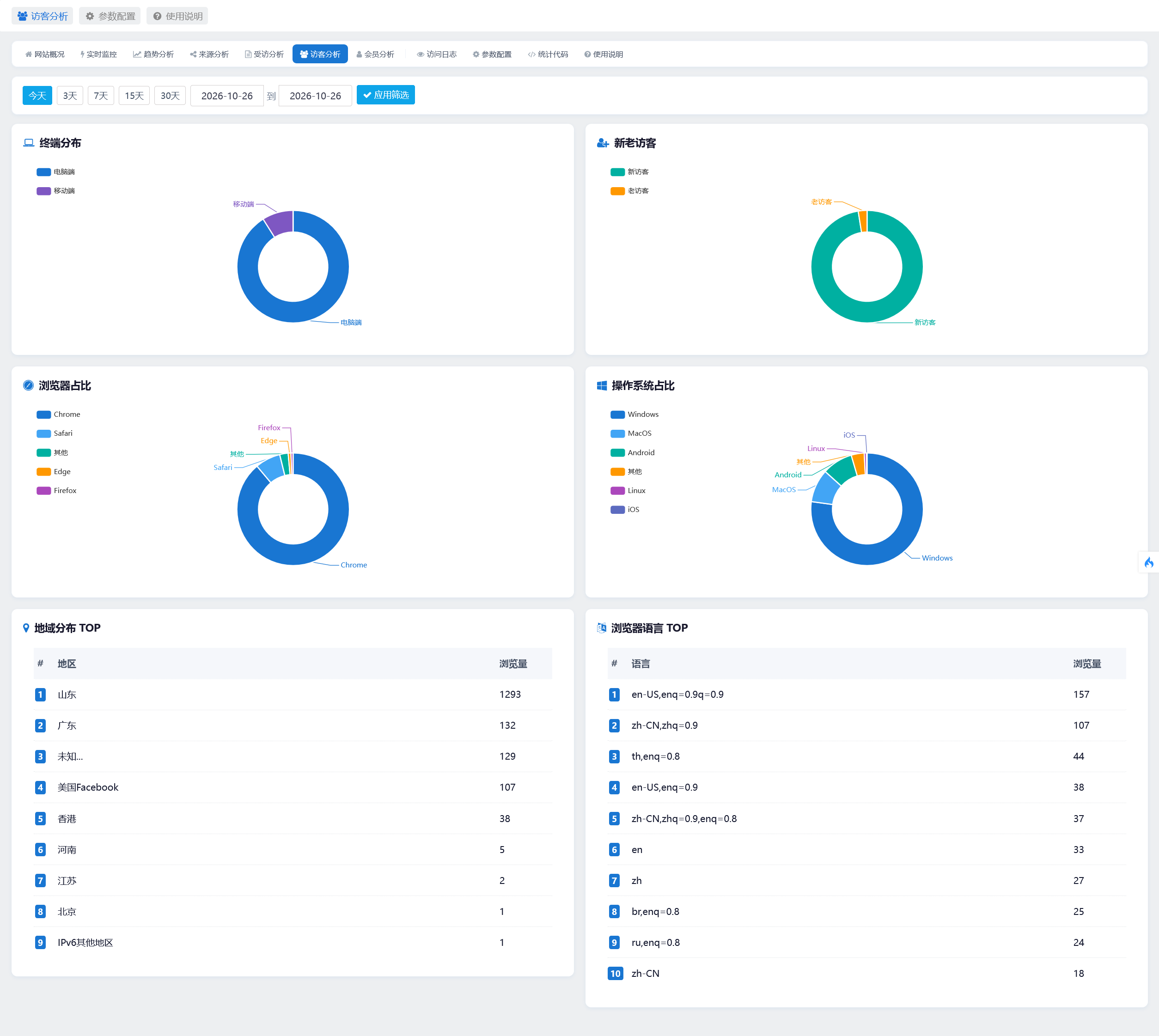Toggle Android legend in OS chart
This screenshot has height=1036, width=1159.
633,452
